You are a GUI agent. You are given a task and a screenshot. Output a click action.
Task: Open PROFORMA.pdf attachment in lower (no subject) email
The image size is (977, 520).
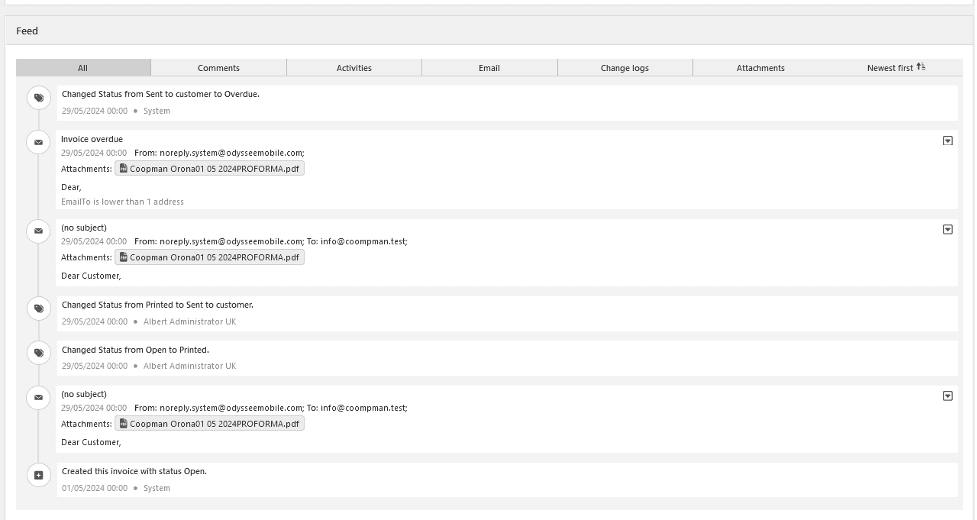click(209, 423)
